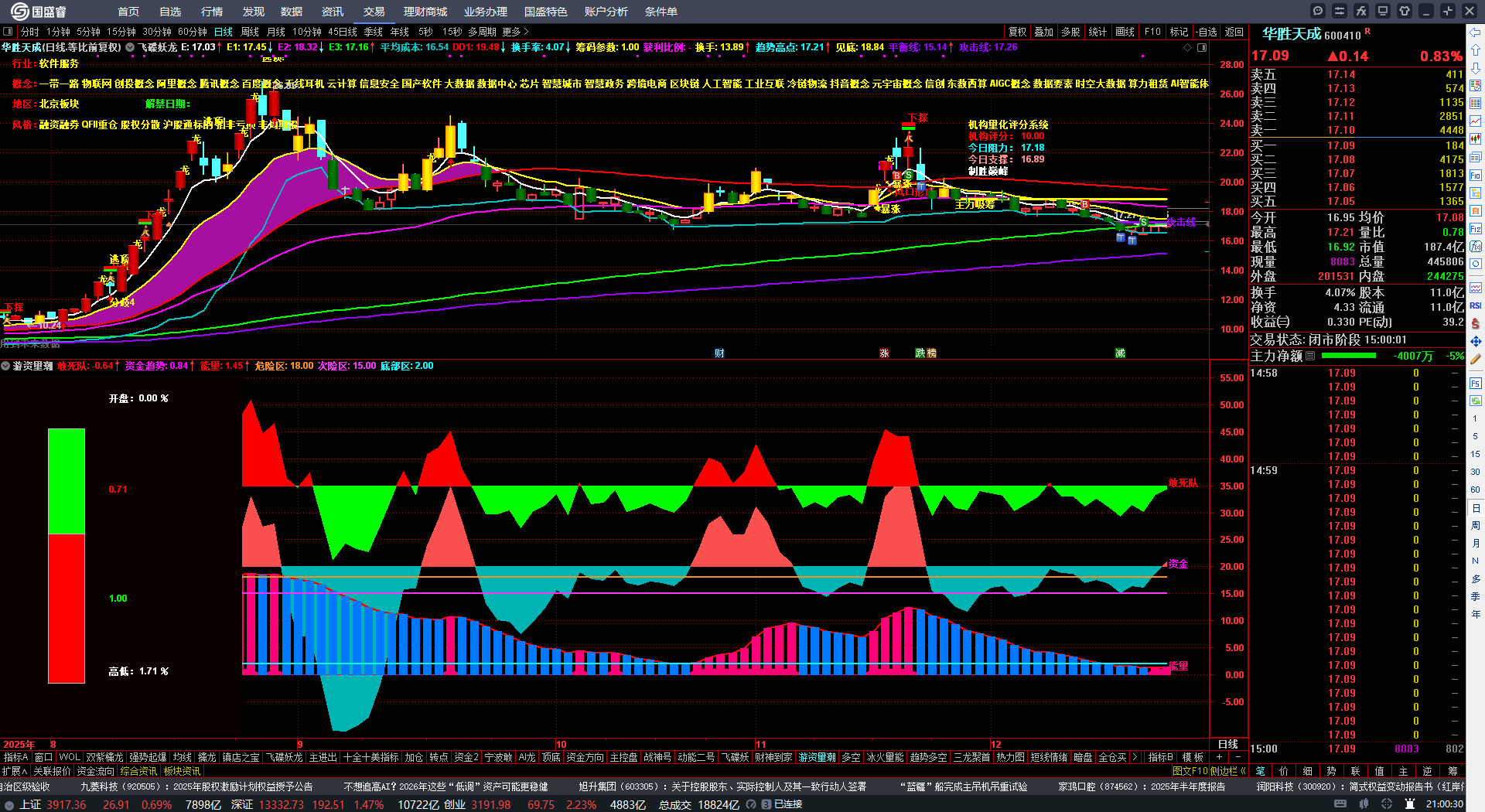Click the blue back arrow in right sidebar
The width and height of the screenshot is (1485, 812).
tap(1476, 32)
